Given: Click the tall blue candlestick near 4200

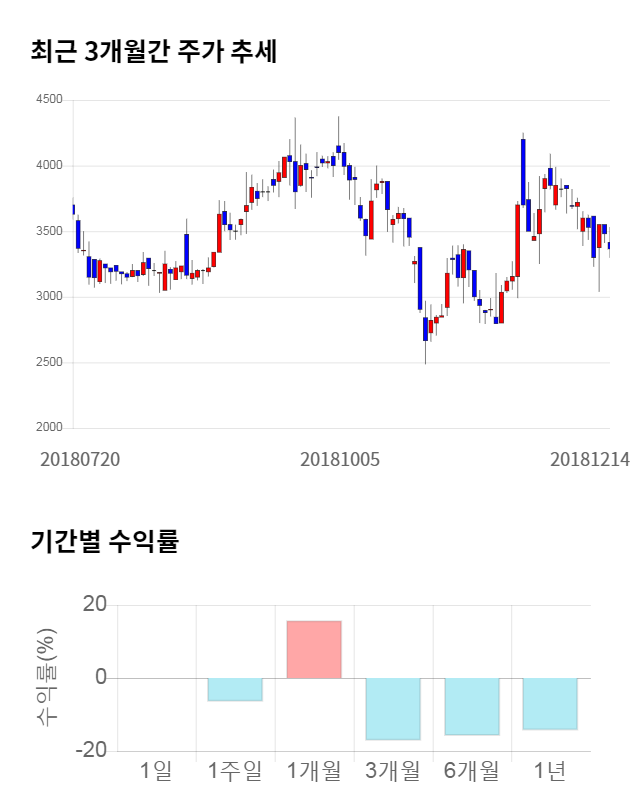Looking at the screenshot, I should click(523, 171).
